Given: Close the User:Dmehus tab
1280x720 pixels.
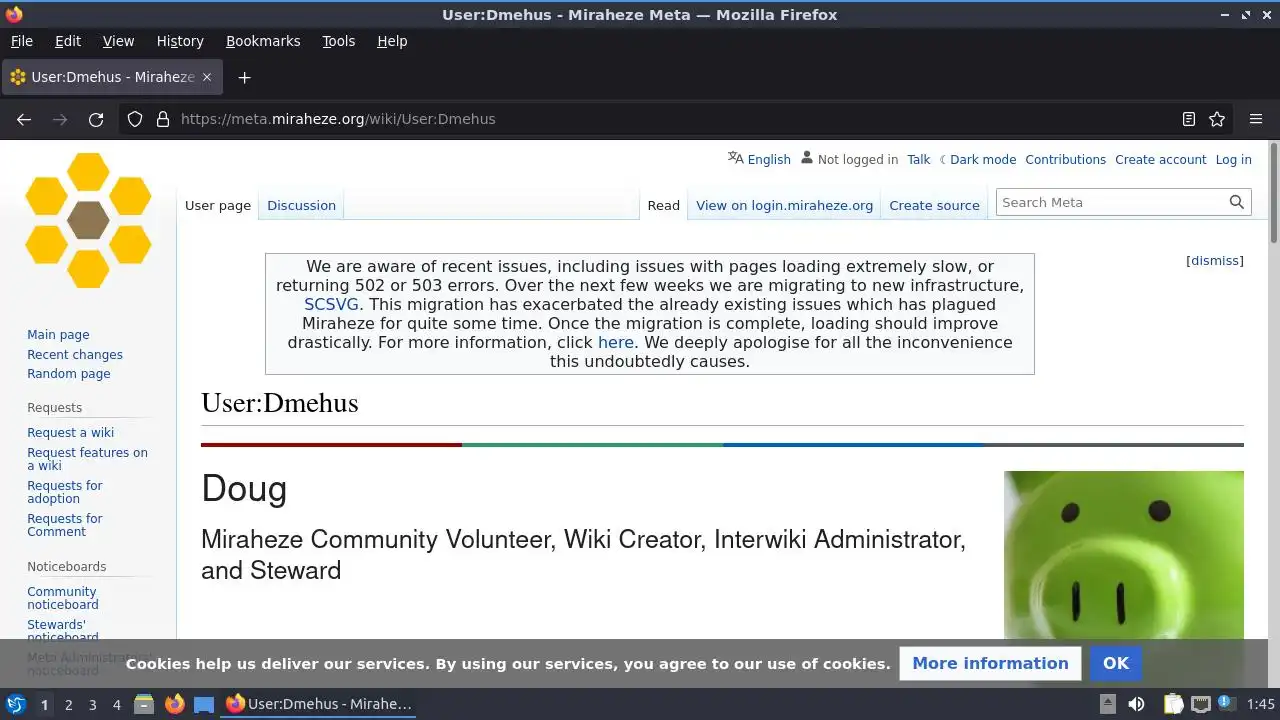Looking at the screenshot, I should point(207,77).
